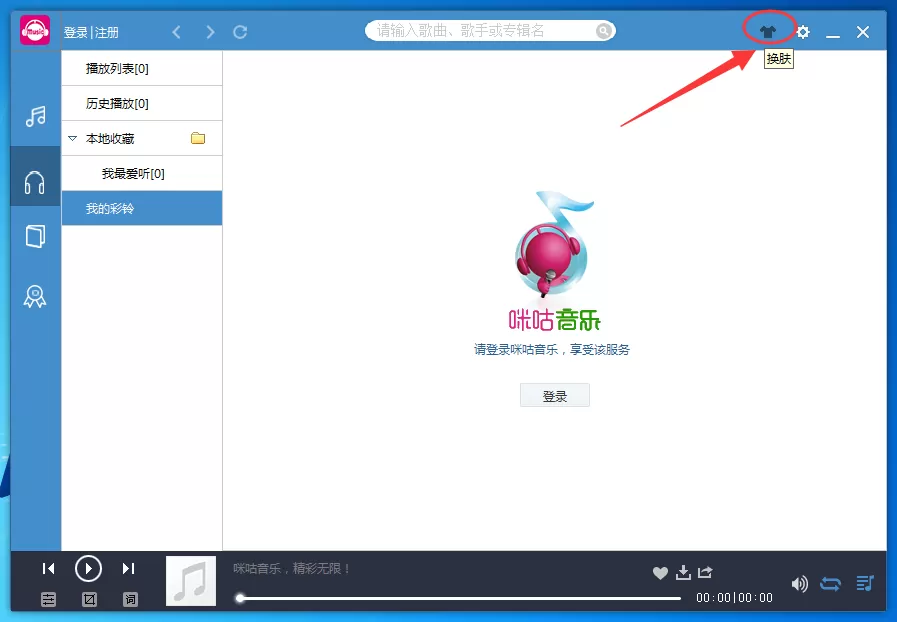Select 播放列表[0] playlist item
The image size is (897, 622).
142,69
